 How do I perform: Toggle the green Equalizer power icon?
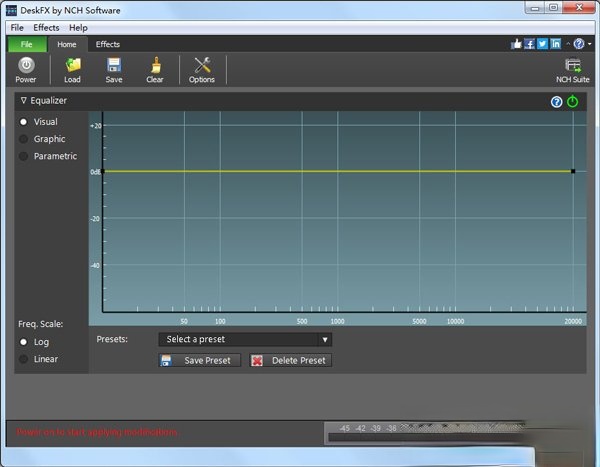click(x=572, y=101)
